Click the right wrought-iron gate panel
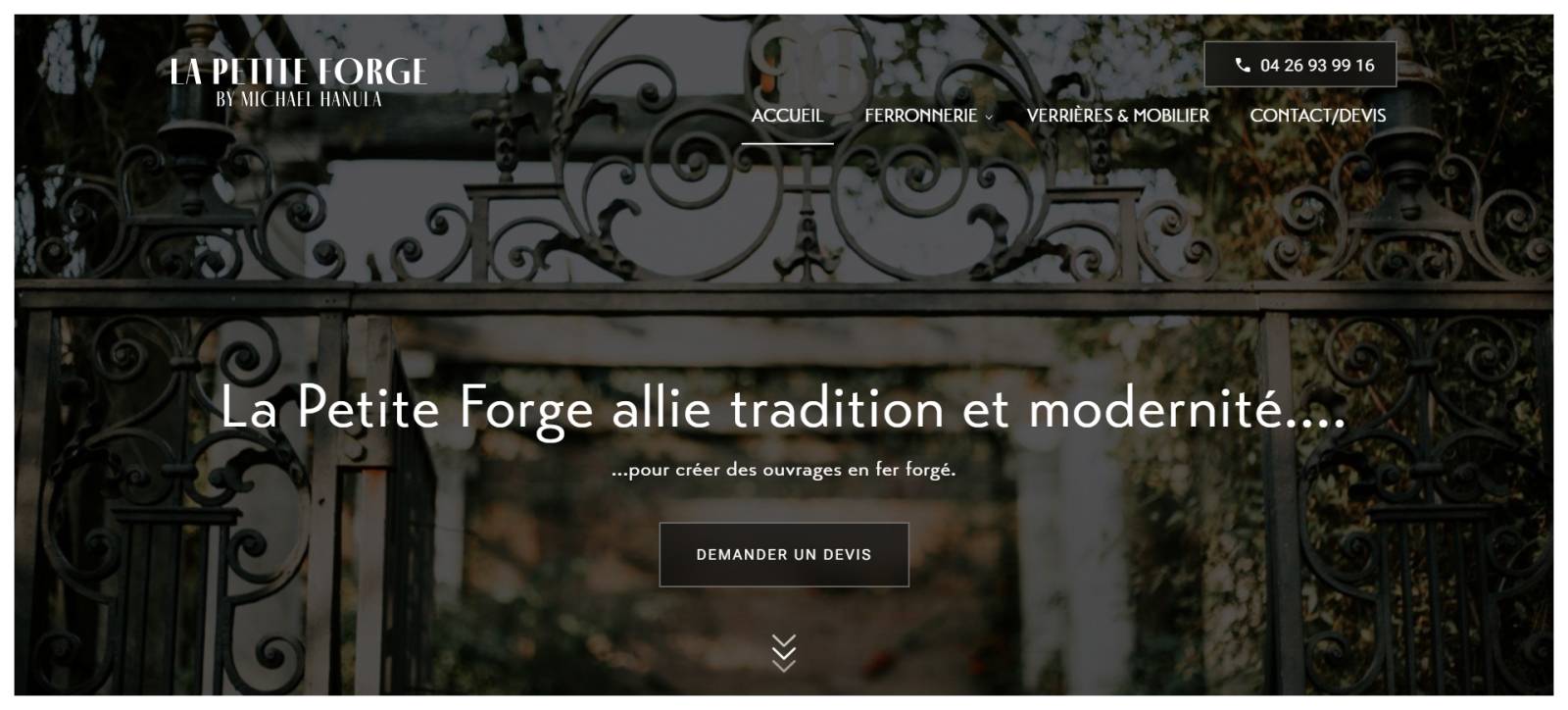The height and width of the screenshot is (710, 1568). (x=1411, y=490)
